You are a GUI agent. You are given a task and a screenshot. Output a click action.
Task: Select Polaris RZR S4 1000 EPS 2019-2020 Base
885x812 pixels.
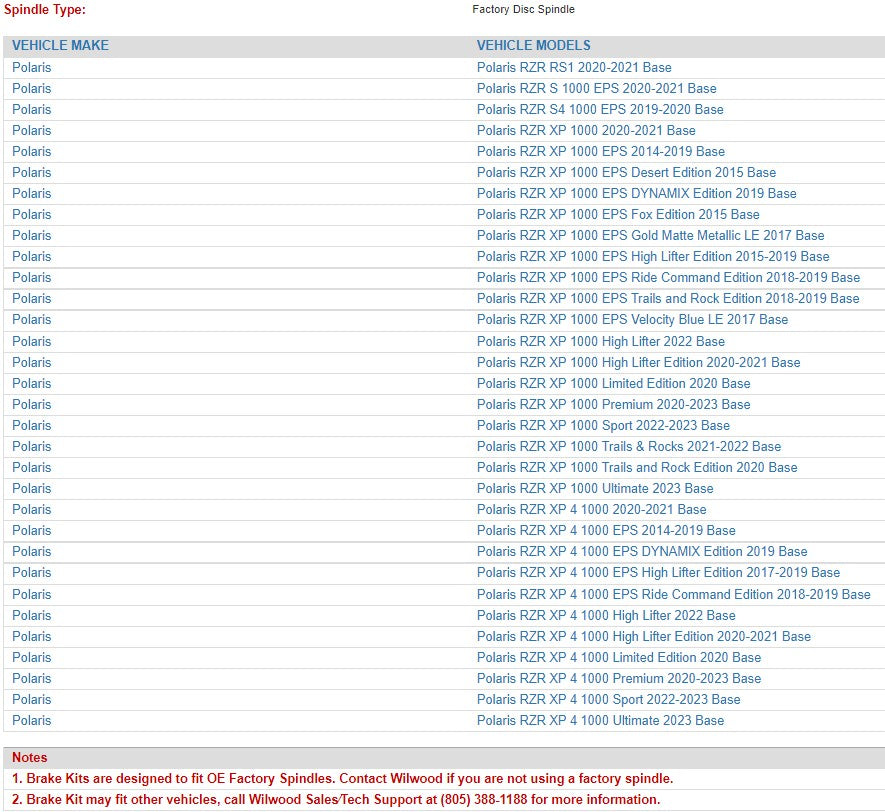coord(600,109)
